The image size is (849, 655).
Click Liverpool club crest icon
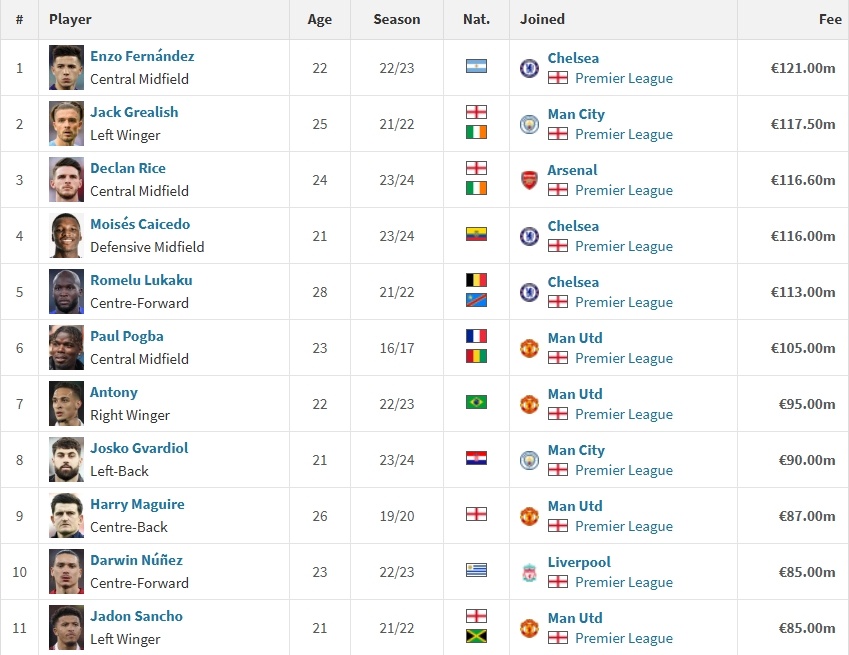pos(529,572)
